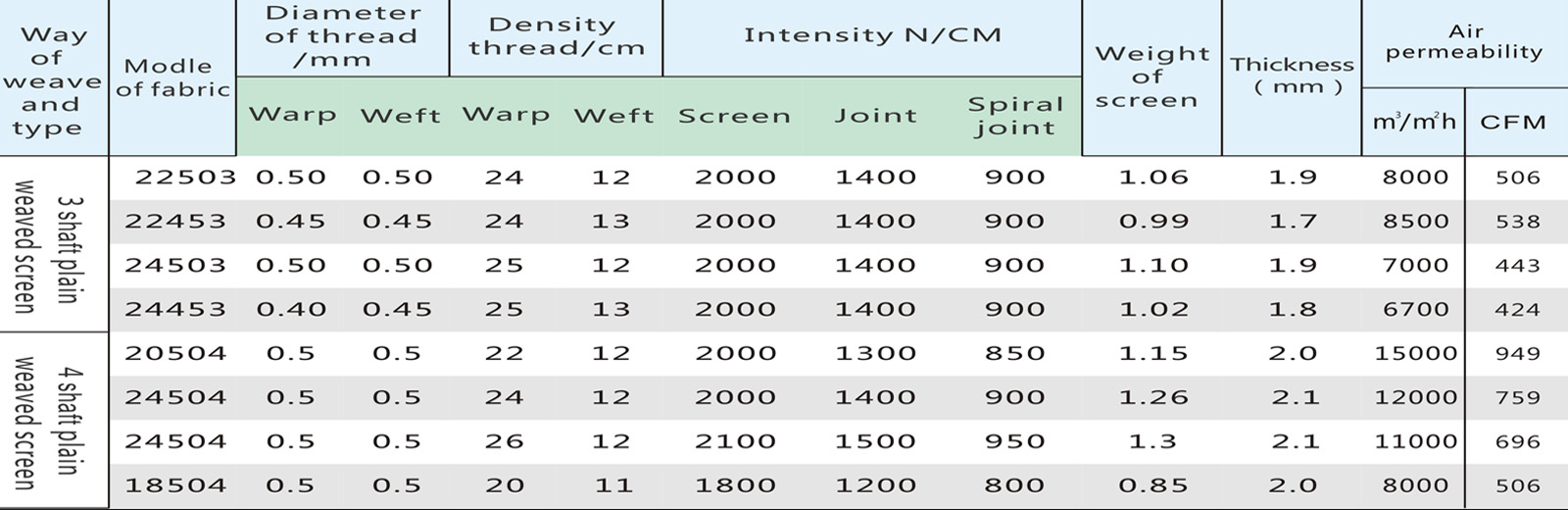Click the 1.26 weight value
Screen dimensions: 1568x510
click(x=1153, y=397)
